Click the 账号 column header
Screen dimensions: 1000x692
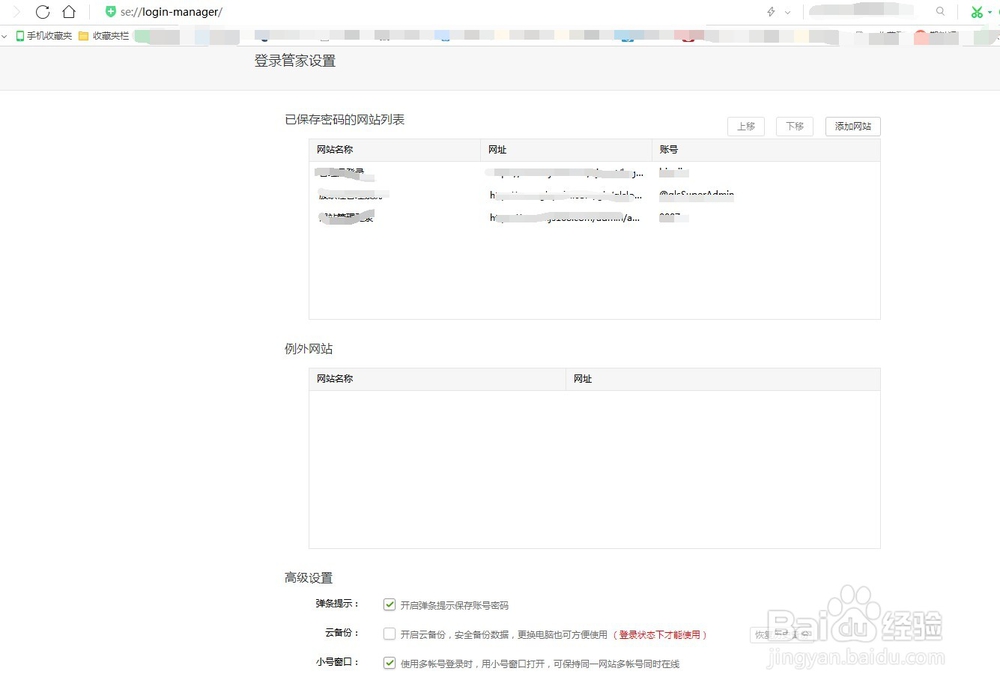pos(668,149)
